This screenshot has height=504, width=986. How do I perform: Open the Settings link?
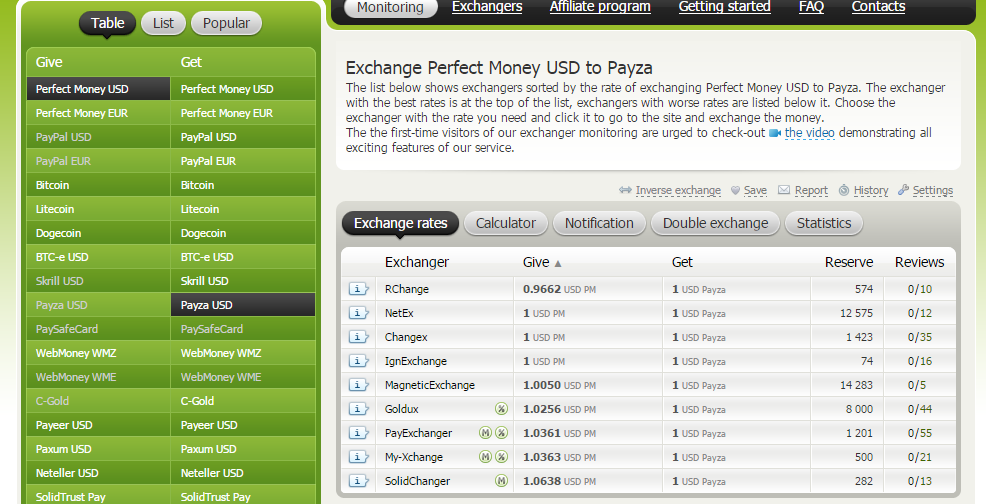[933, 190]
